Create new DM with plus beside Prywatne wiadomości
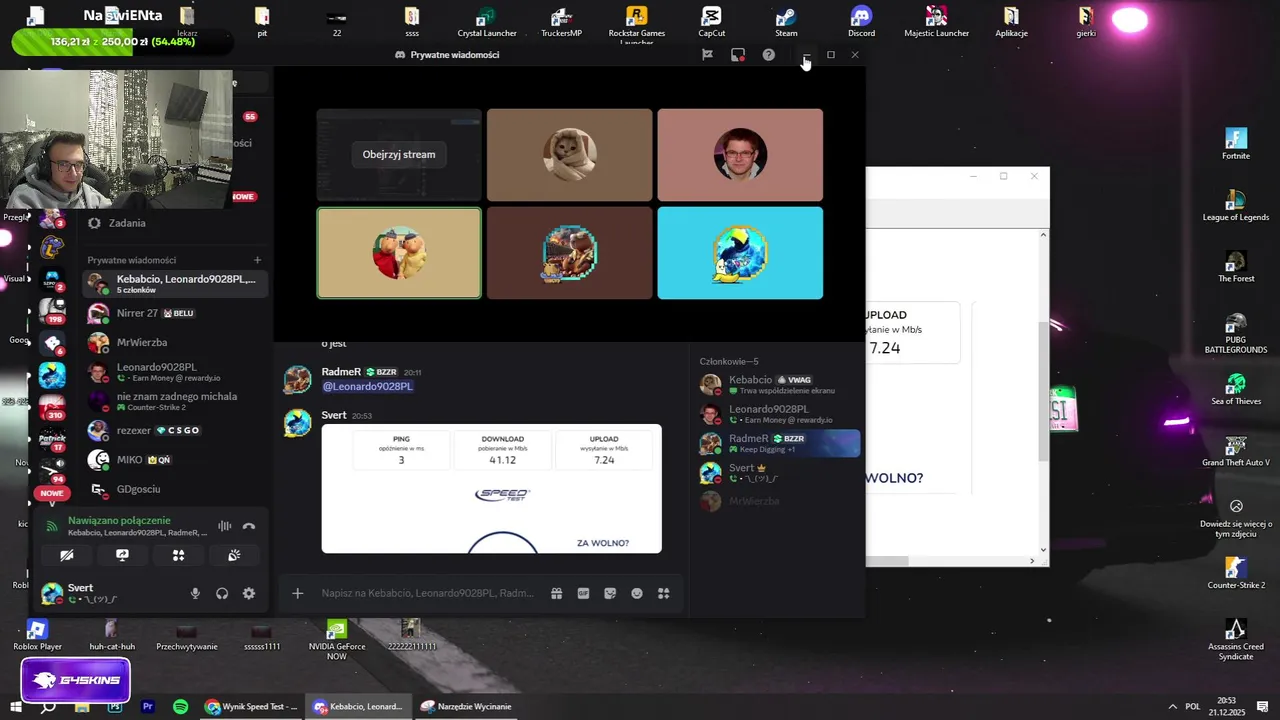The width and height of the screenshot is (1280, 720). (257, 260)
